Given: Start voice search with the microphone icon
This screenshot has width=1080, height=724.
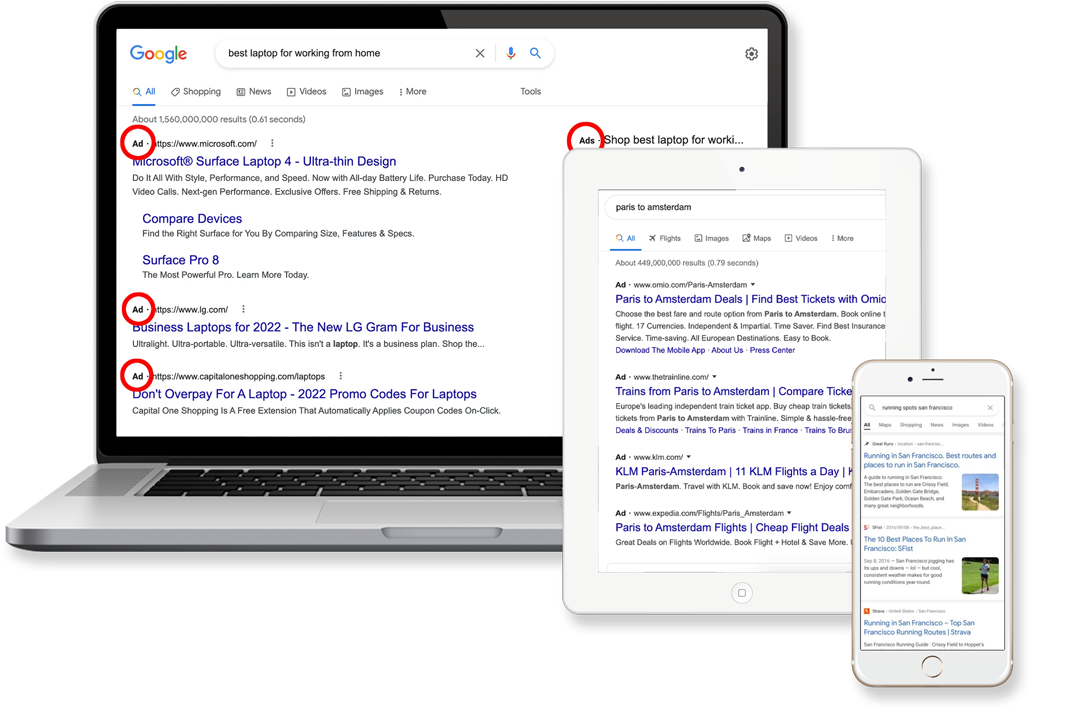Looking at the screenshot, I should (x=510, y=53).
